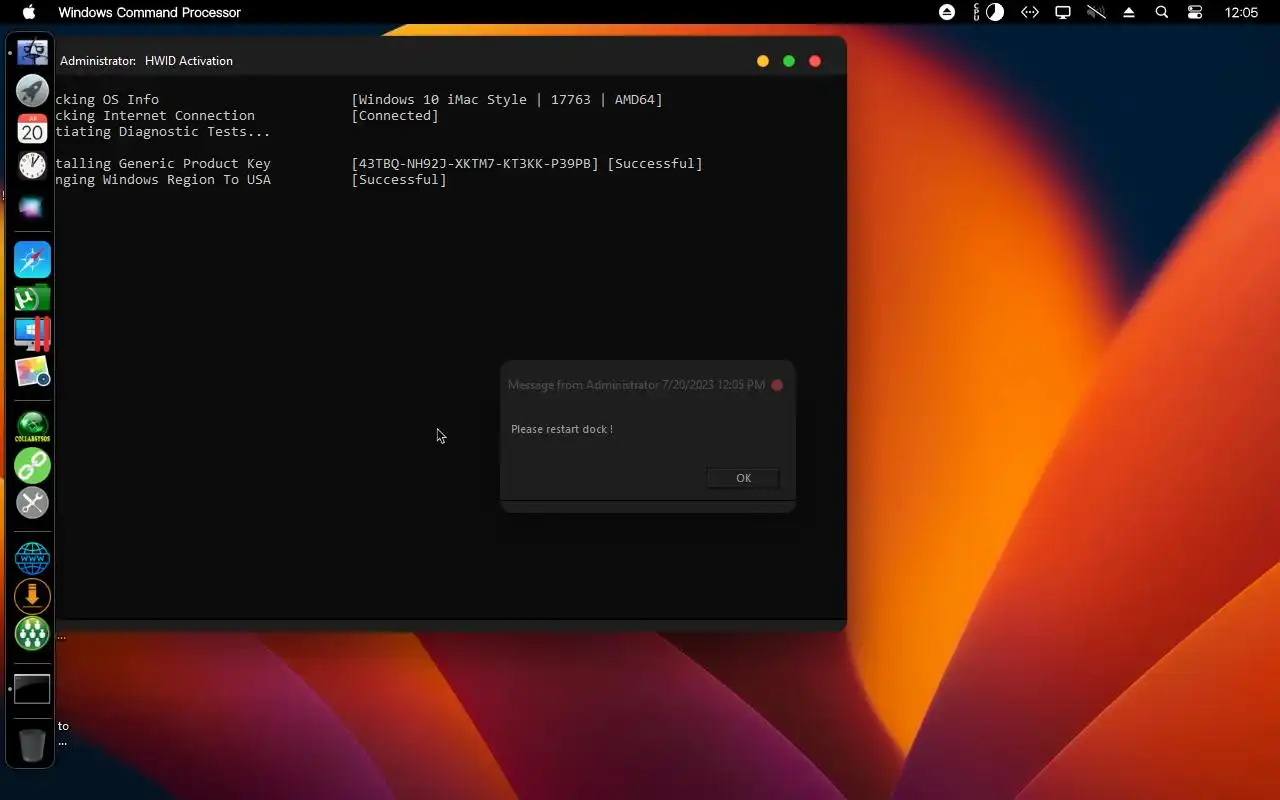1280x800 pixels.
Task: Select the '[Windows 10 iMac Style | 17763 | AMD64]' text
Action: pyautogui.click(x=507, y=99)
